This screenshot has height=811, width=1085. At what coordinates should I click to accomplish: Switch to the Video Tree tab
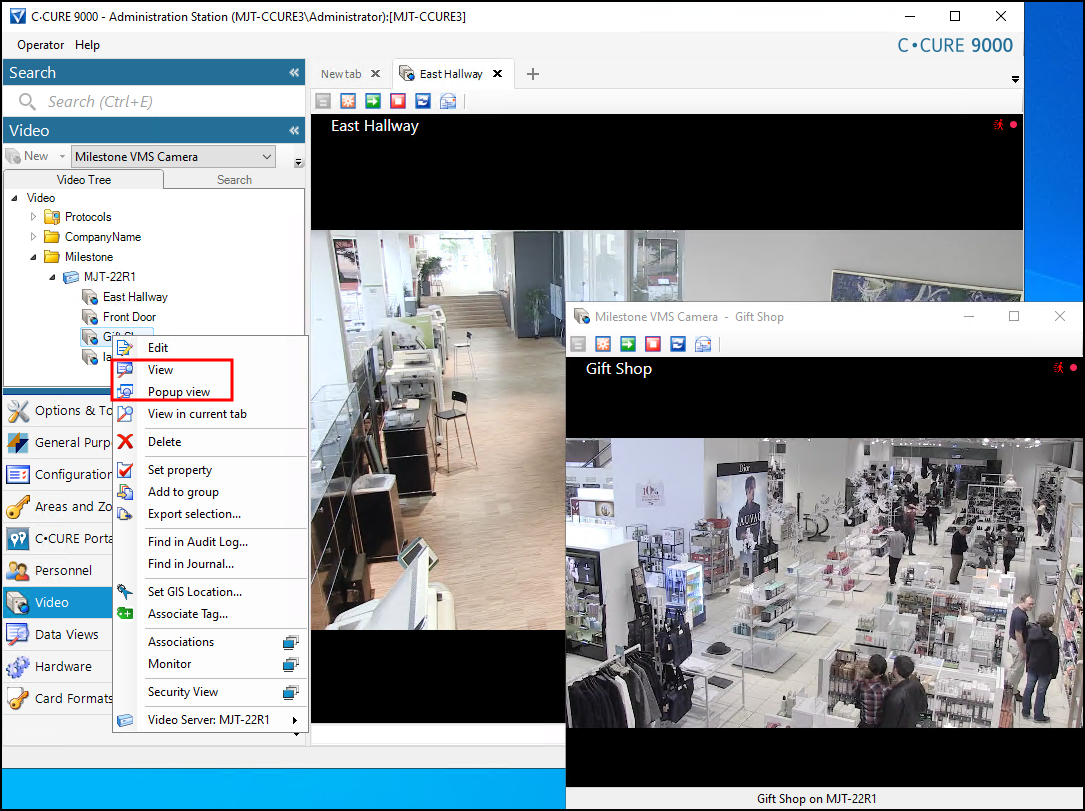[84, 179]
